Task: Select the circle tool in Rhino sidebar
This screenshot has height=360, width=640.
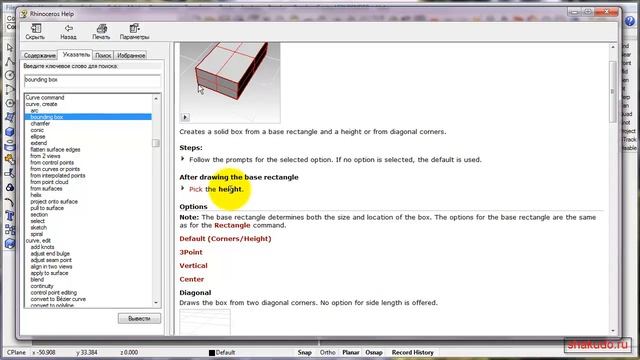Action: pos(10,76)
